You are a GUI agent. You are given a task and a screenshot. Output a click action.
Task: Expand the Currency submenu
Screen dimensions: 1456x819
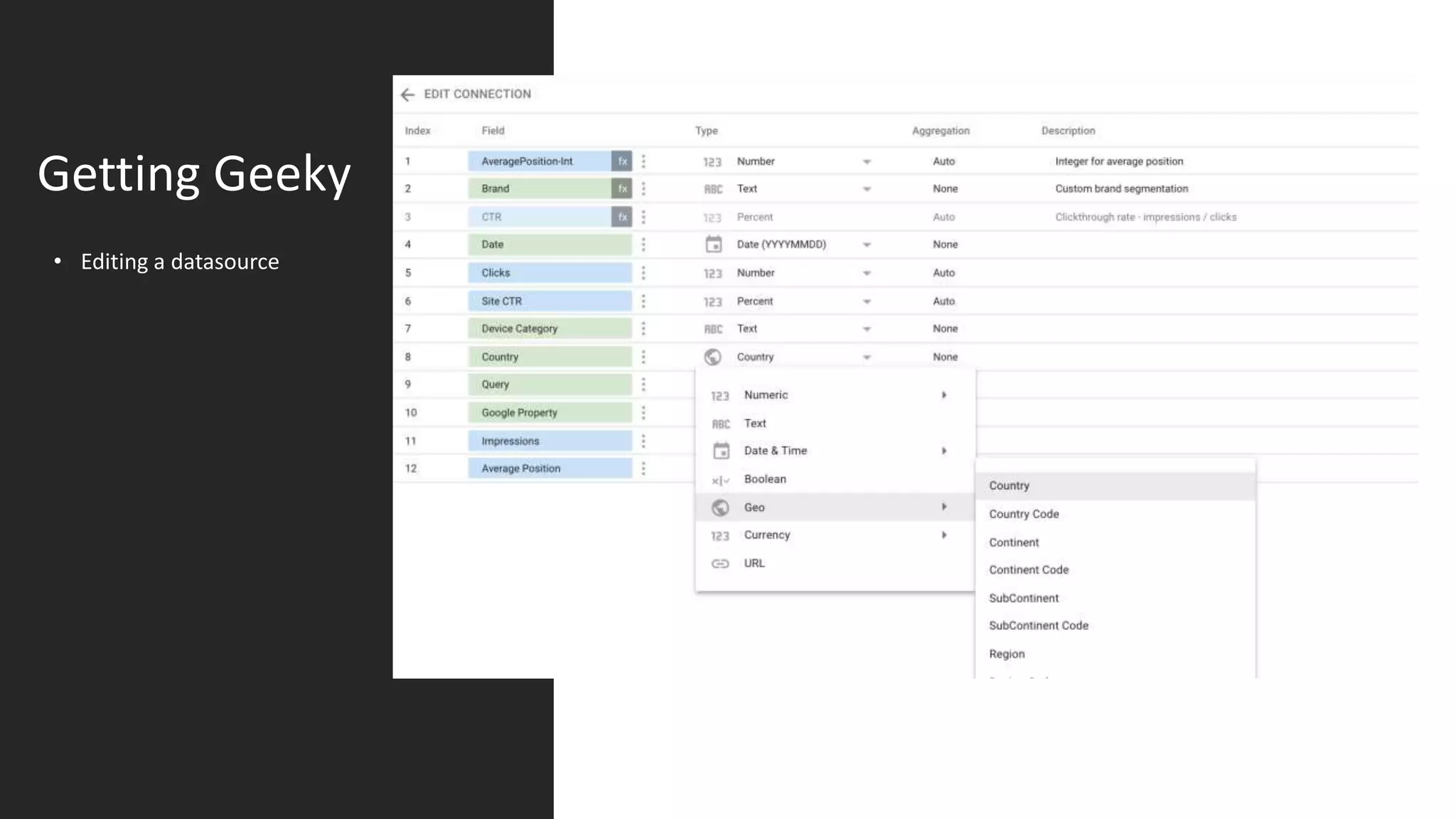click(835, 535)
